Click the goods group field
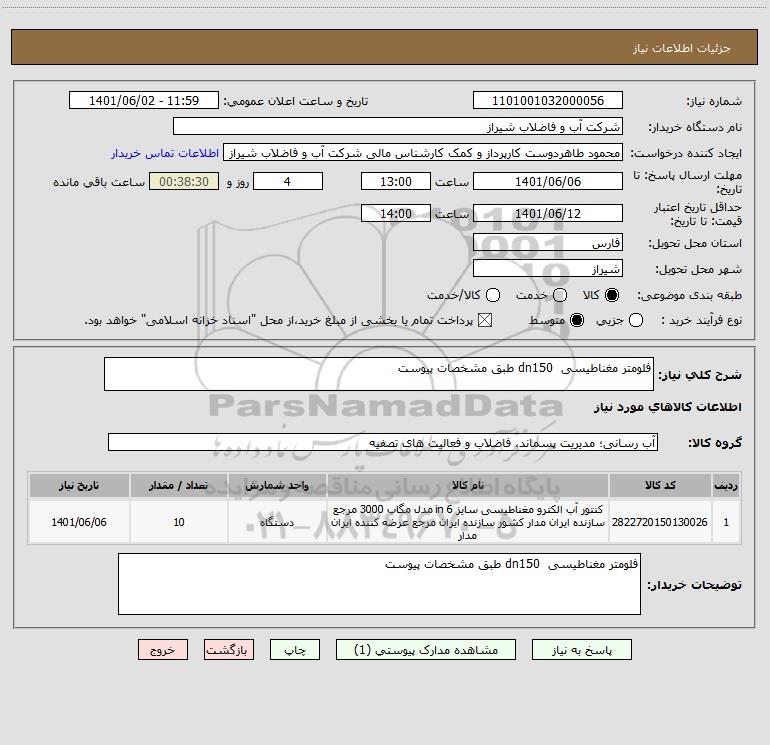Screen dimensions: 770x745 click(x=383, y=442)
